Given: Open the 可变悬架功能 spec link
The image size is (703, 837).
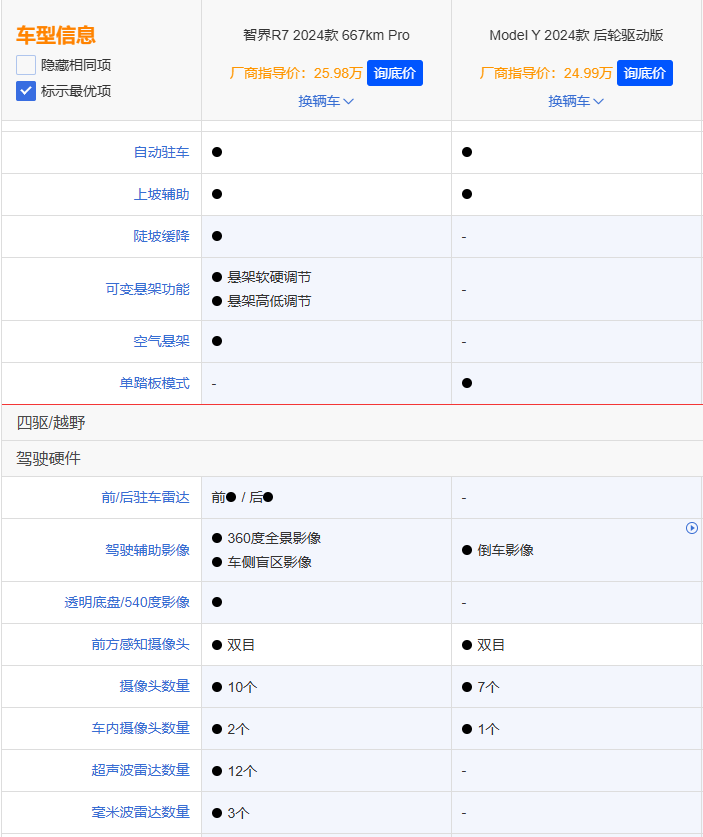Looking at the screenshot, I should (x=147, y=289).
